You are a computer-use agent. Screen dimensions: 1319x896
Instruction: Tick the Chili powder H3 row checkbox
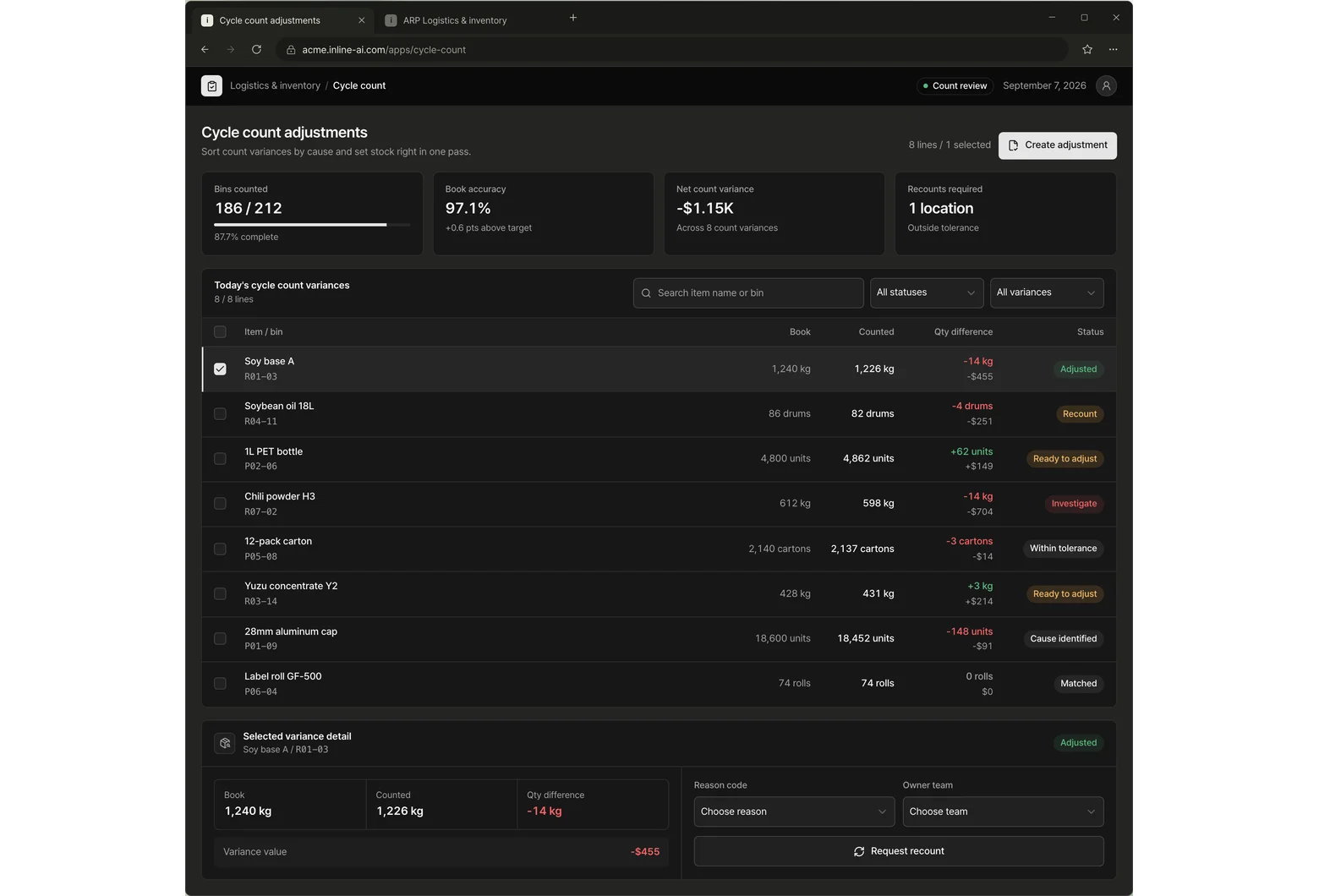(x=220, y=504)
